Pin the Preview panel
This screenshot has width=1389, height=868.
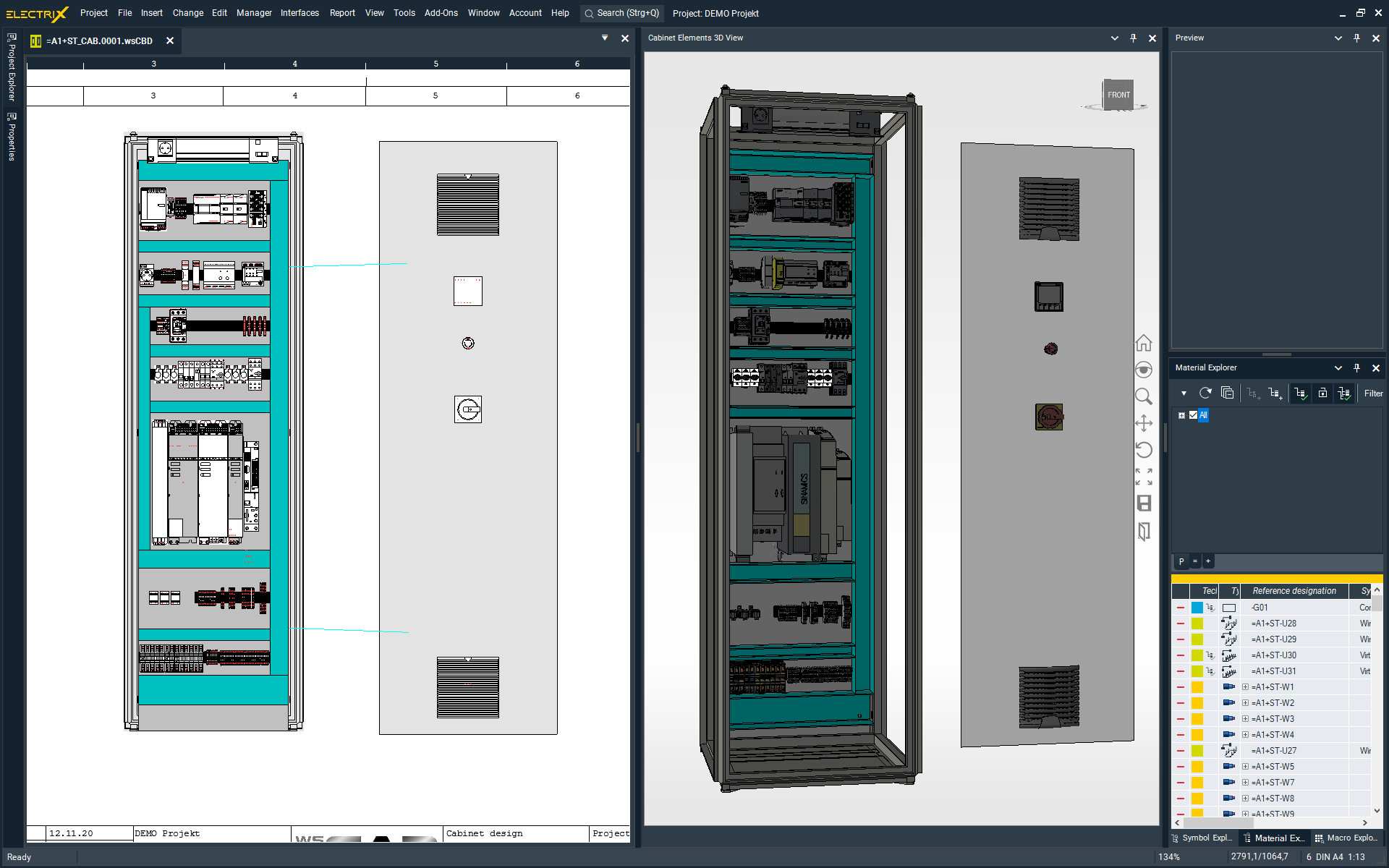pyautogui.click(x=1356, y=38)
